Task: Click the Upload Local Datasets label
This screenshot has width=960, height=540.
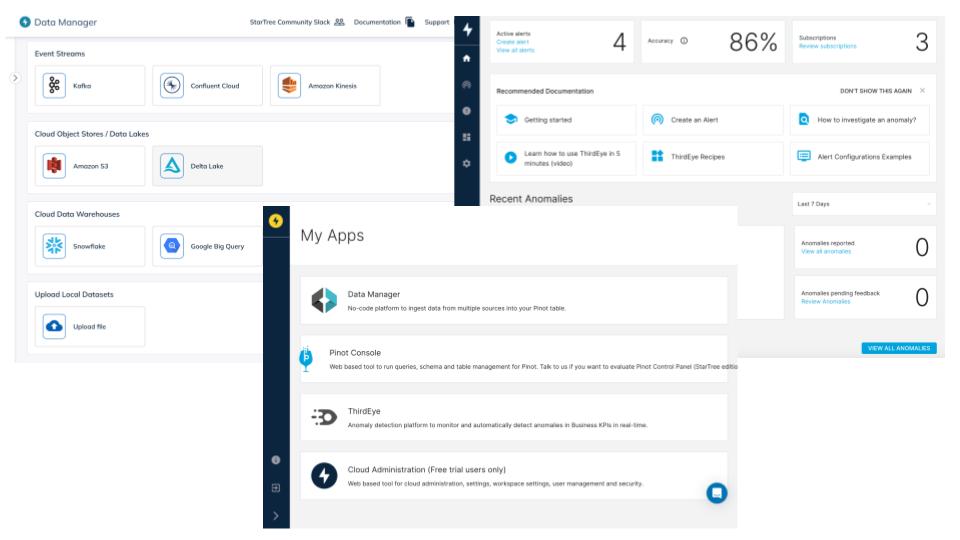Action: [x=74, y=294]
